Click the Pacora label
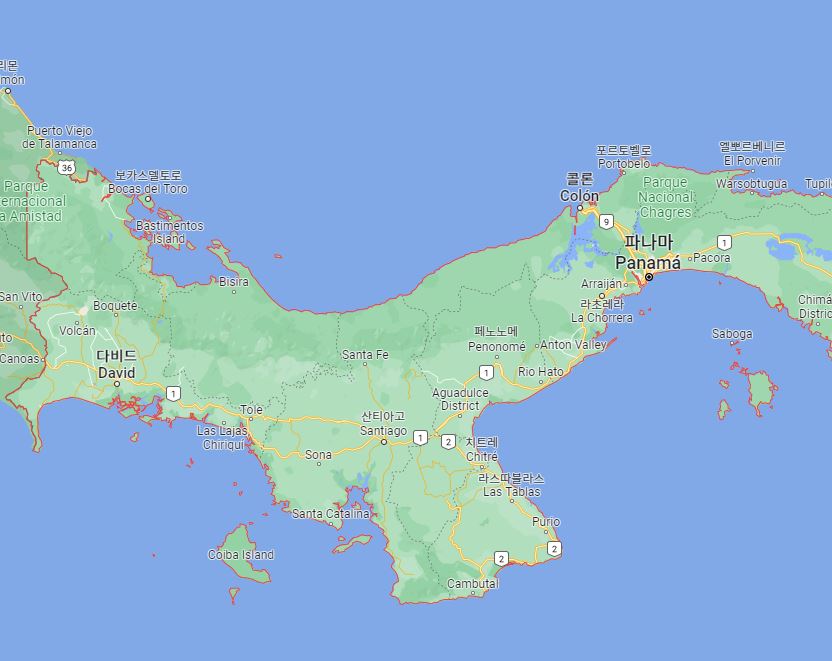This screenshot has width=832, height=661. click(x=712, y=258)
